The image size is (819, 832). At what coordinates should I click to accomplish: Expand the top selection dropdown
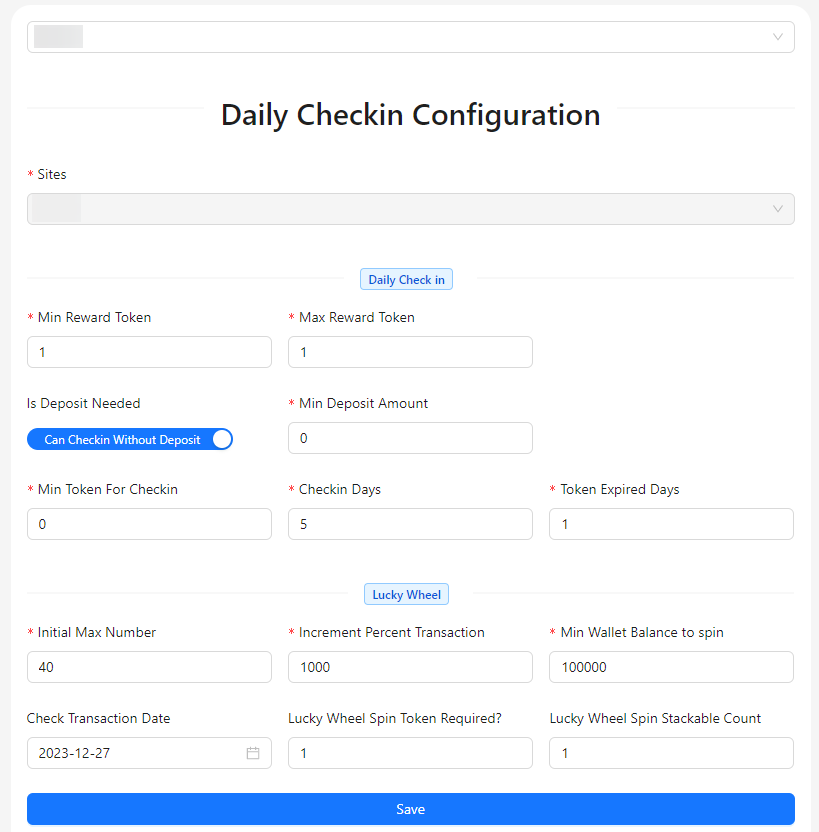410,37
